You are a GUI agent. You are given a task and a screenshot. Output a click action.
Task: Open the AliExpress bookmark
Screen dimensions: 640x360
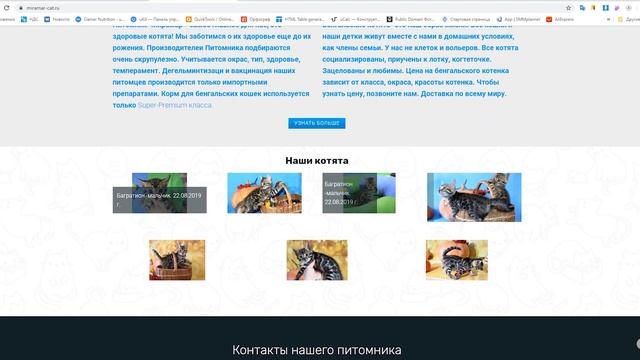(x=560, y=19)
